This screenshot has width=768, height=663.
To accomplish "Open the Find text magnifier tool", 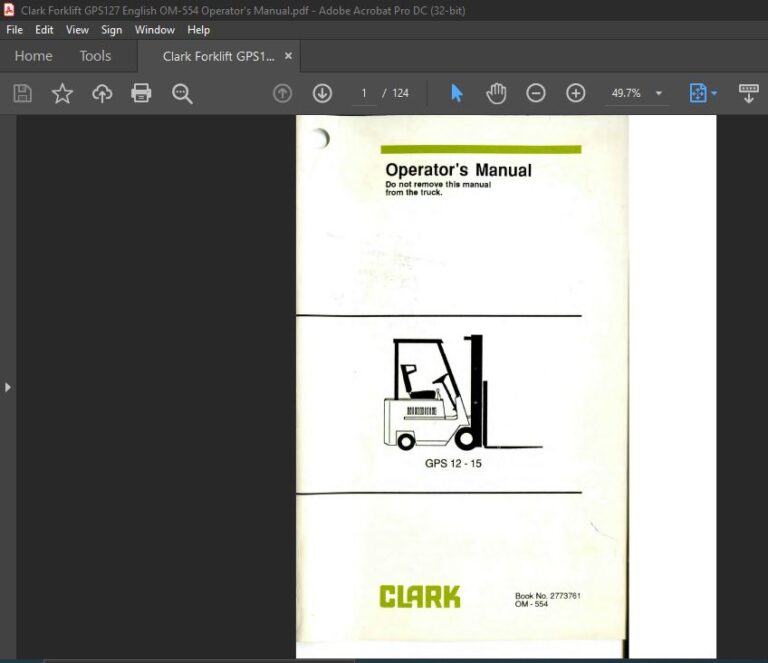I will [182, 94].
